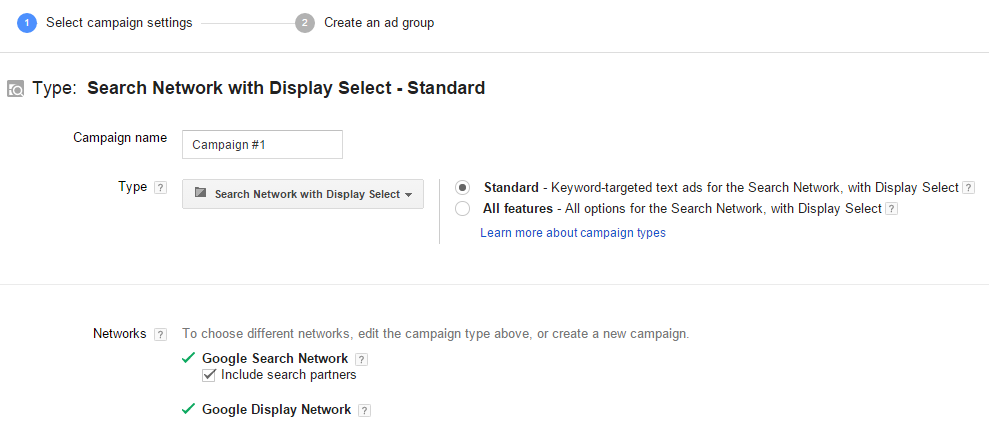The height and width of the screenshot is (427, 989).
Task: Open Google Search Network help icon
Action: pyautogui.click(x=361, y=359)
